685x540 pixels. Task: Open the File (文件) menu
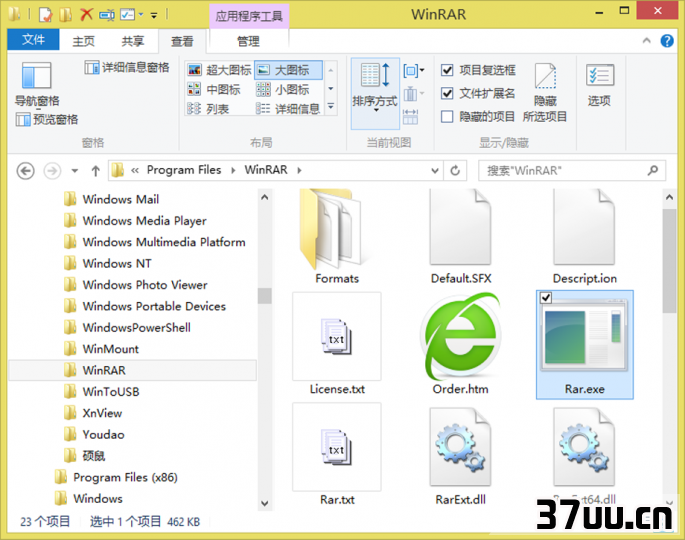[33, 40]
